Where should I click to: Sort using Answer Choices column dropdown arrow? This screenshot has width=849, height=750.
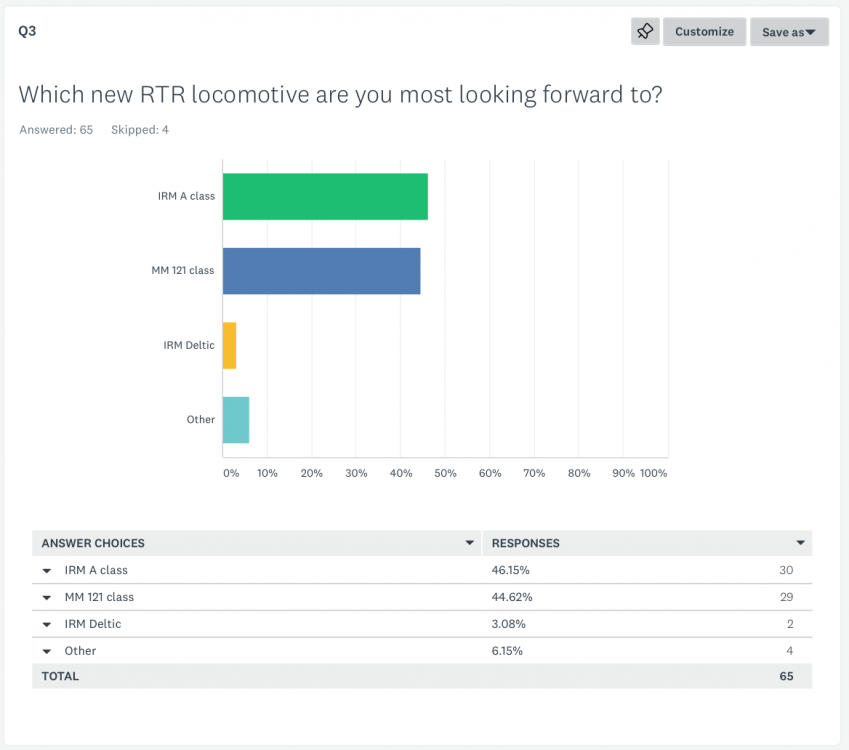(x=469, y=544)
